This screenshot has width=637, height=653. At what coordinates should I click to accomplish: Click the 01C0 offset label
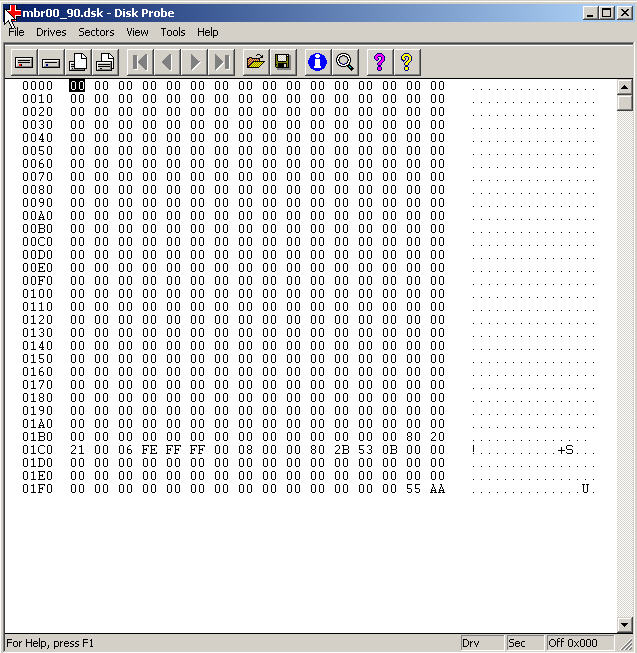click(37, 450)
